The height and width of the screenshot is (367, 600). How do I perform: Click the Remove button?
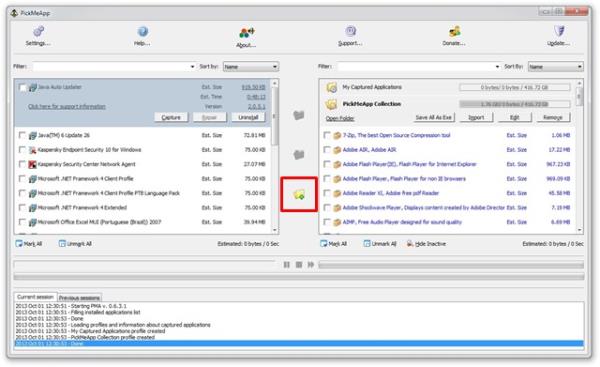(553, 117)
